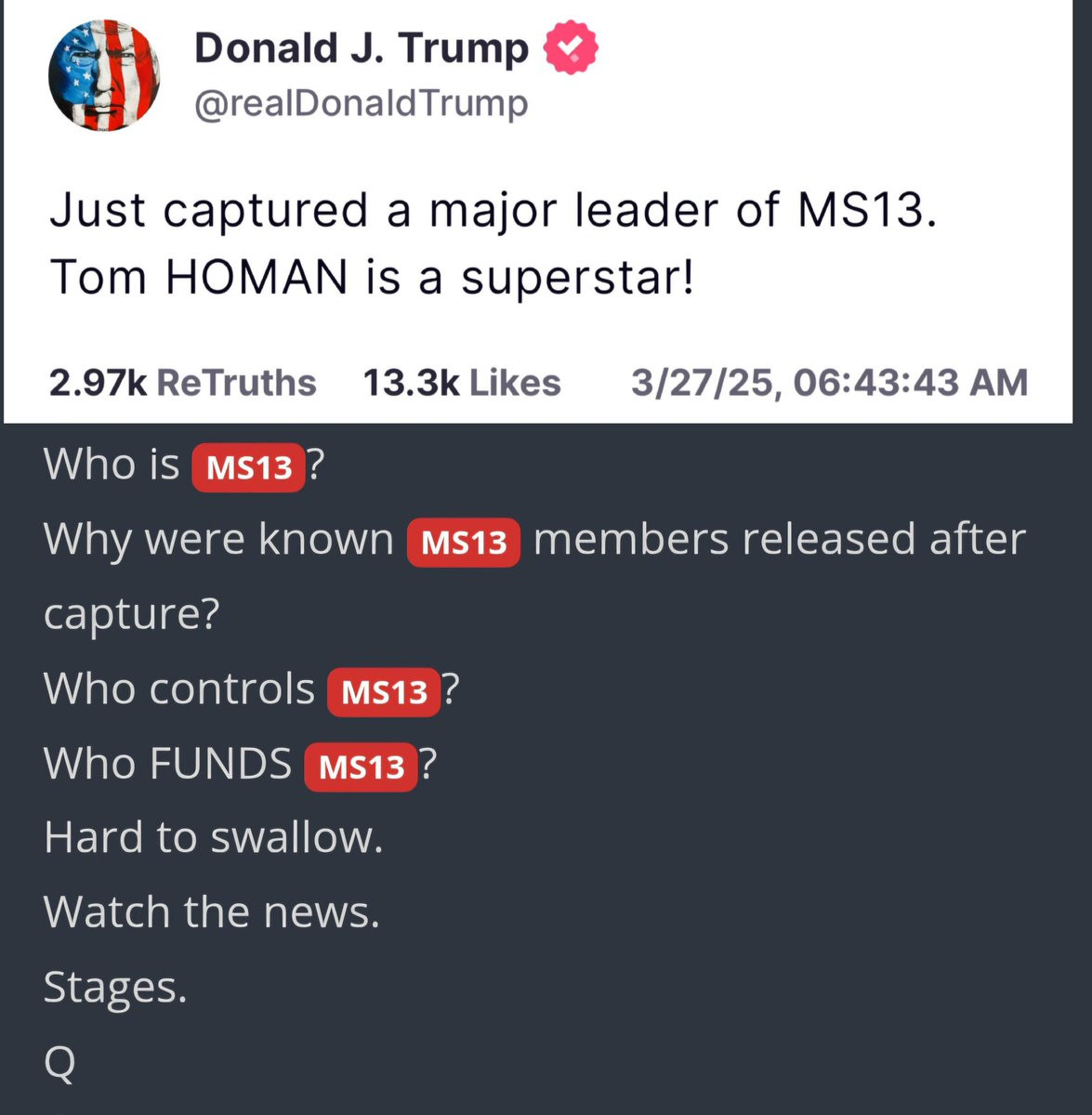The image size is (1092, 1115).
Task: Click the flag-painted profile avatar
Action: (104, 75)
